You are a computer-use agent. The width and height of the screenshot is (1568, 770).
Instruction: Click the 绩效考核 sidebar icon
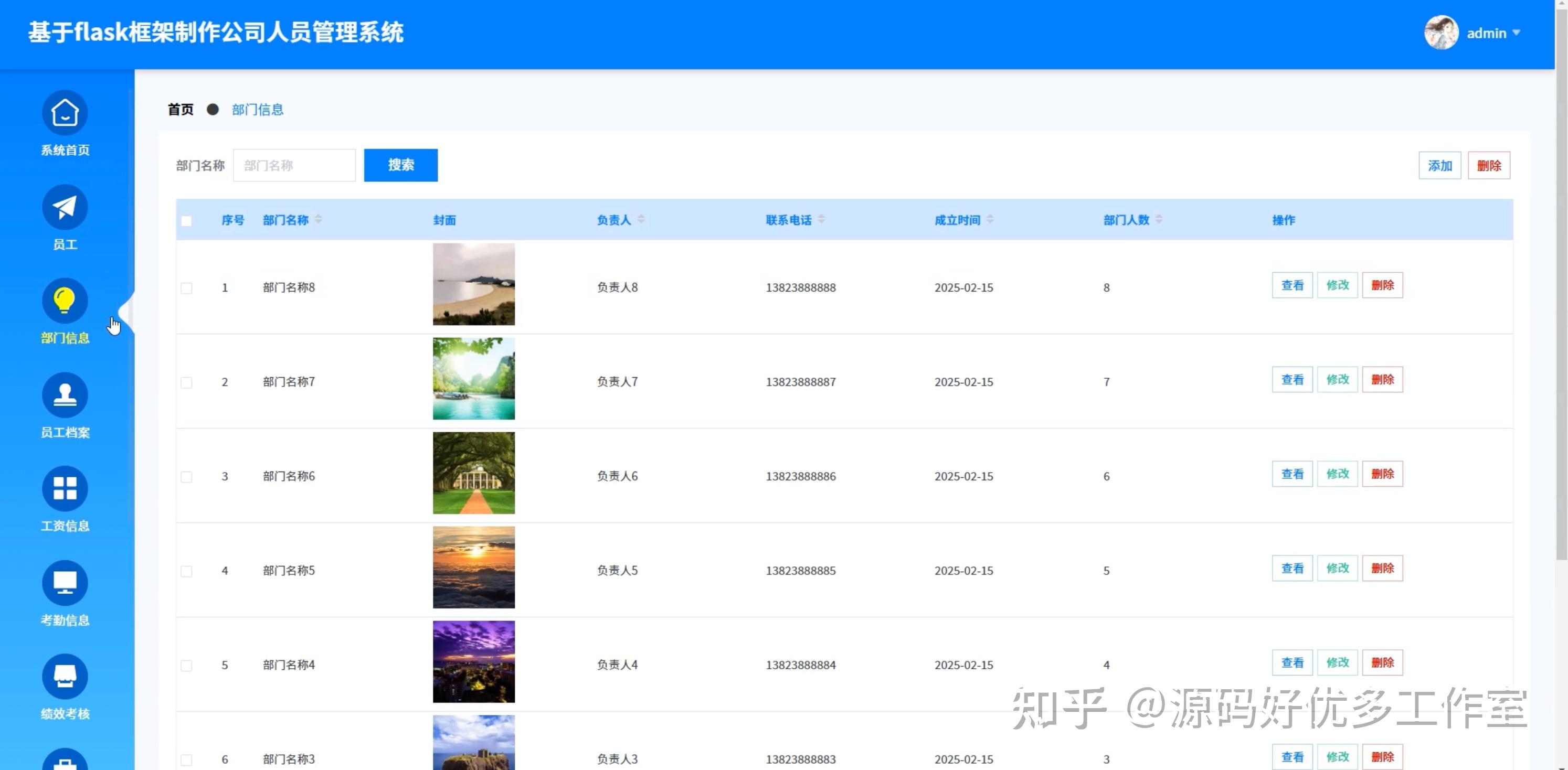[65, 676]
